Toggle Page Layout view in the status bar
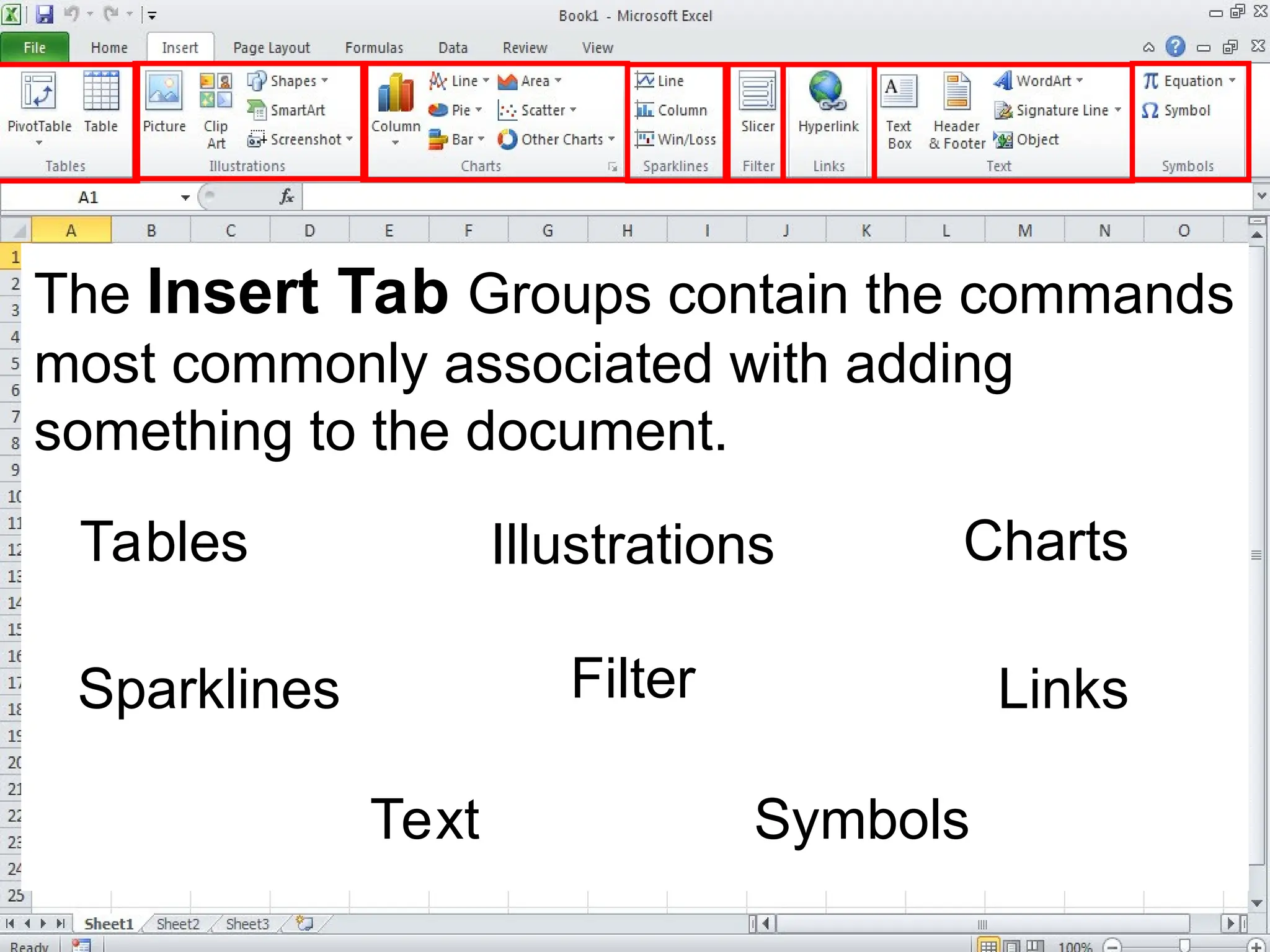Image resolution: width=1270 pixels, height=952 pixels. 1012,946
